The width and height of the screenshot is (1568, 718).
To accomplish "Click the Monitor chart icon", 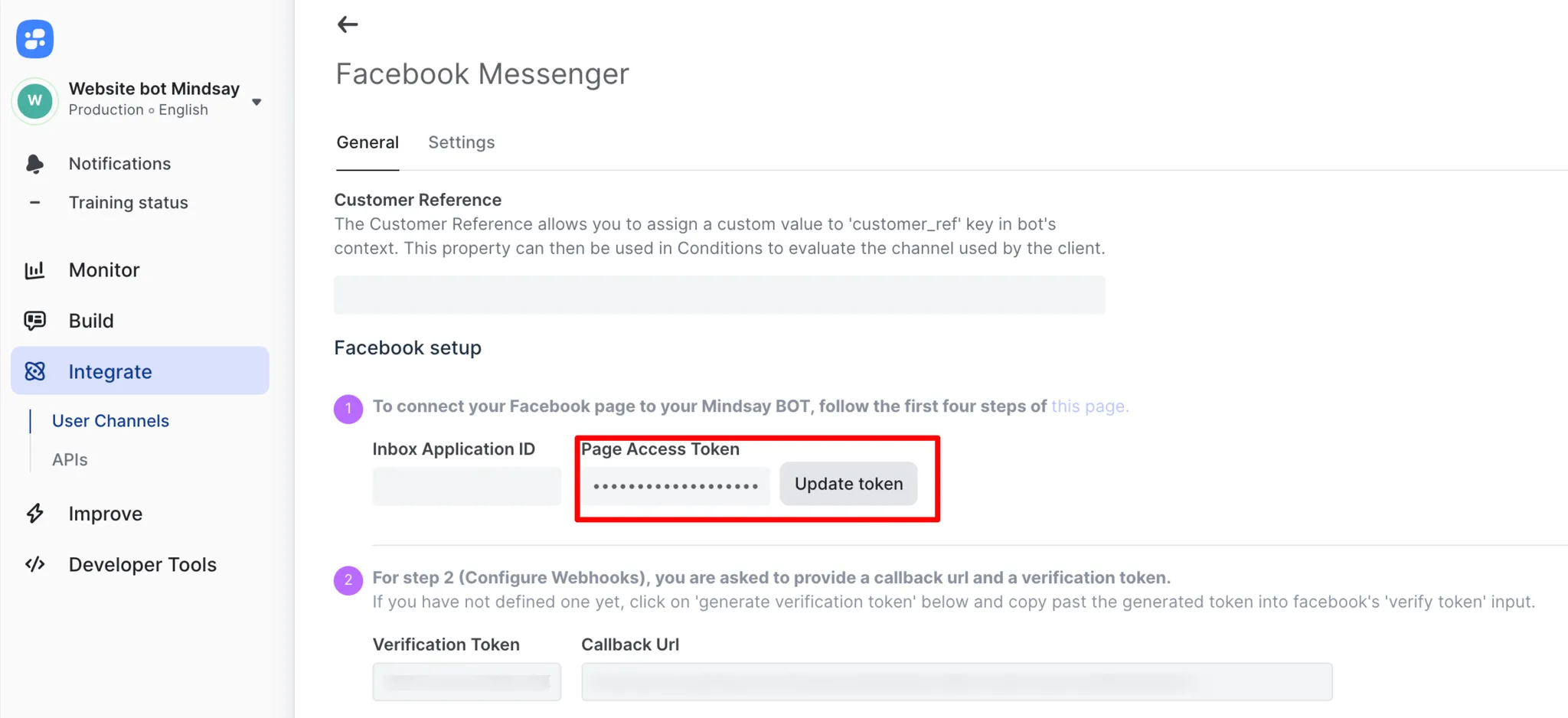I will (34, 270).
